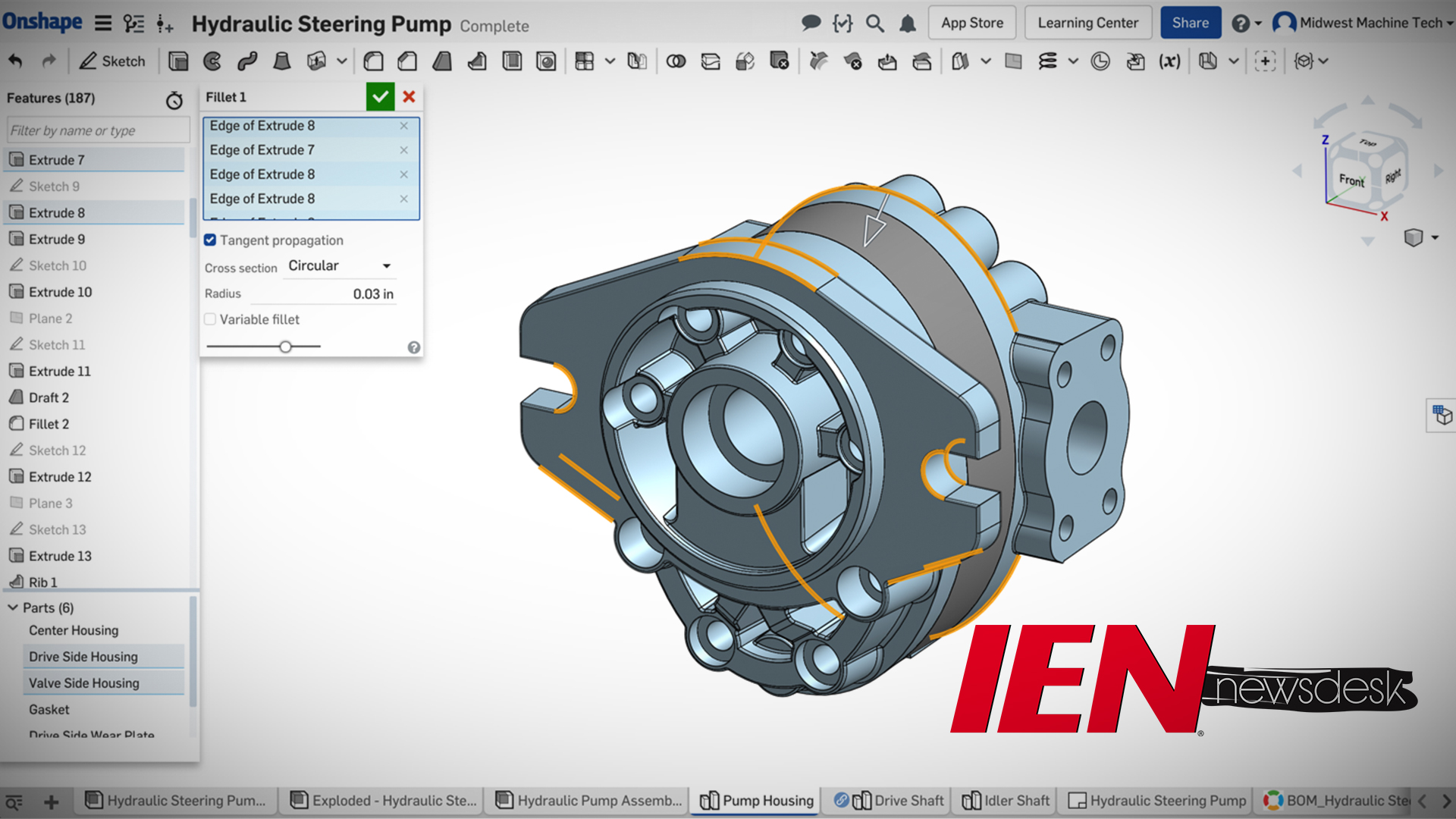Open the Variable tool (x)
This screenshot has height=819, width=1456.
click(1170, 61)
